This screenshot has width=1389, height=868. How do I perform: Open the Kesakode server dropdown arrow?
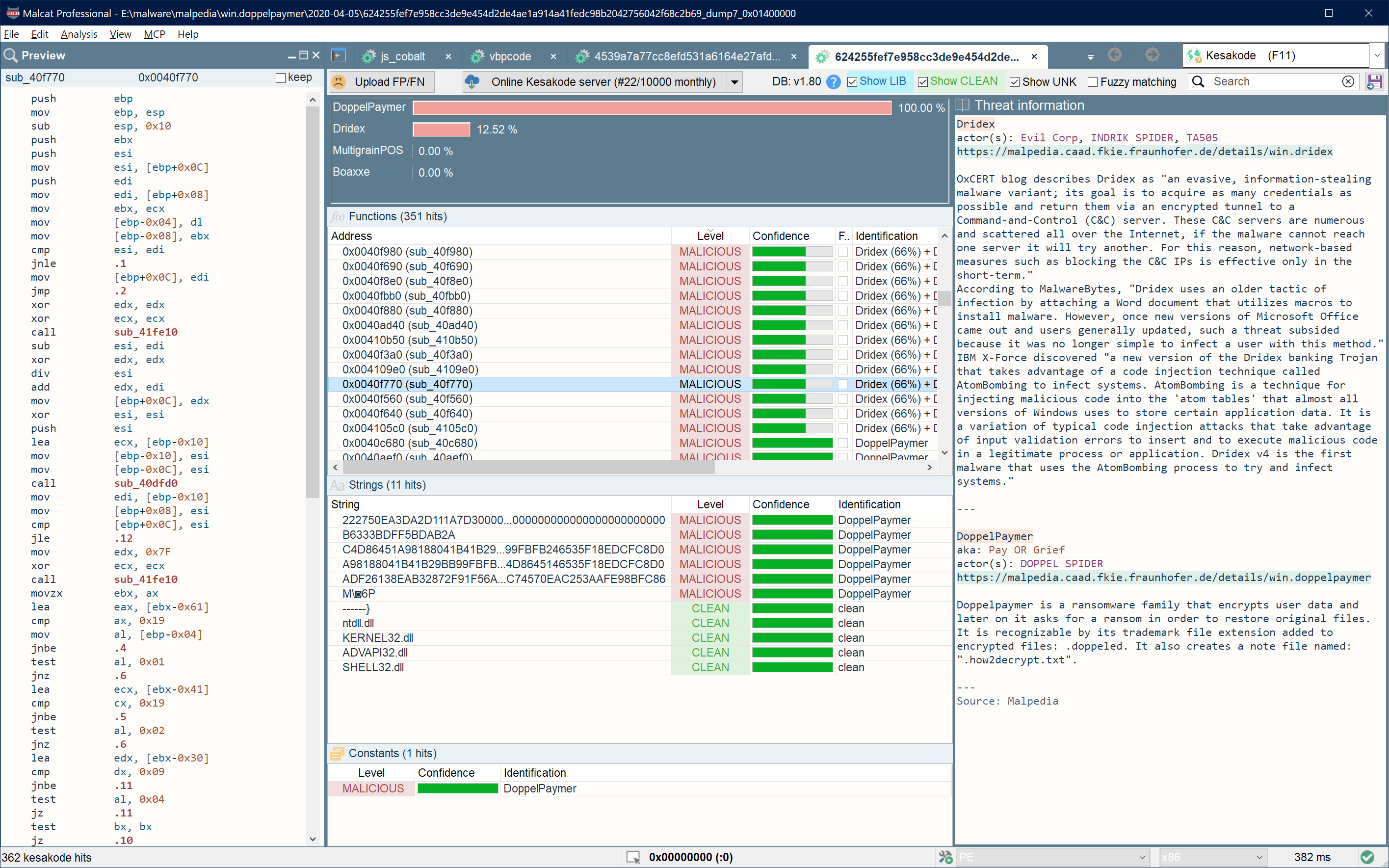point(734,82)
